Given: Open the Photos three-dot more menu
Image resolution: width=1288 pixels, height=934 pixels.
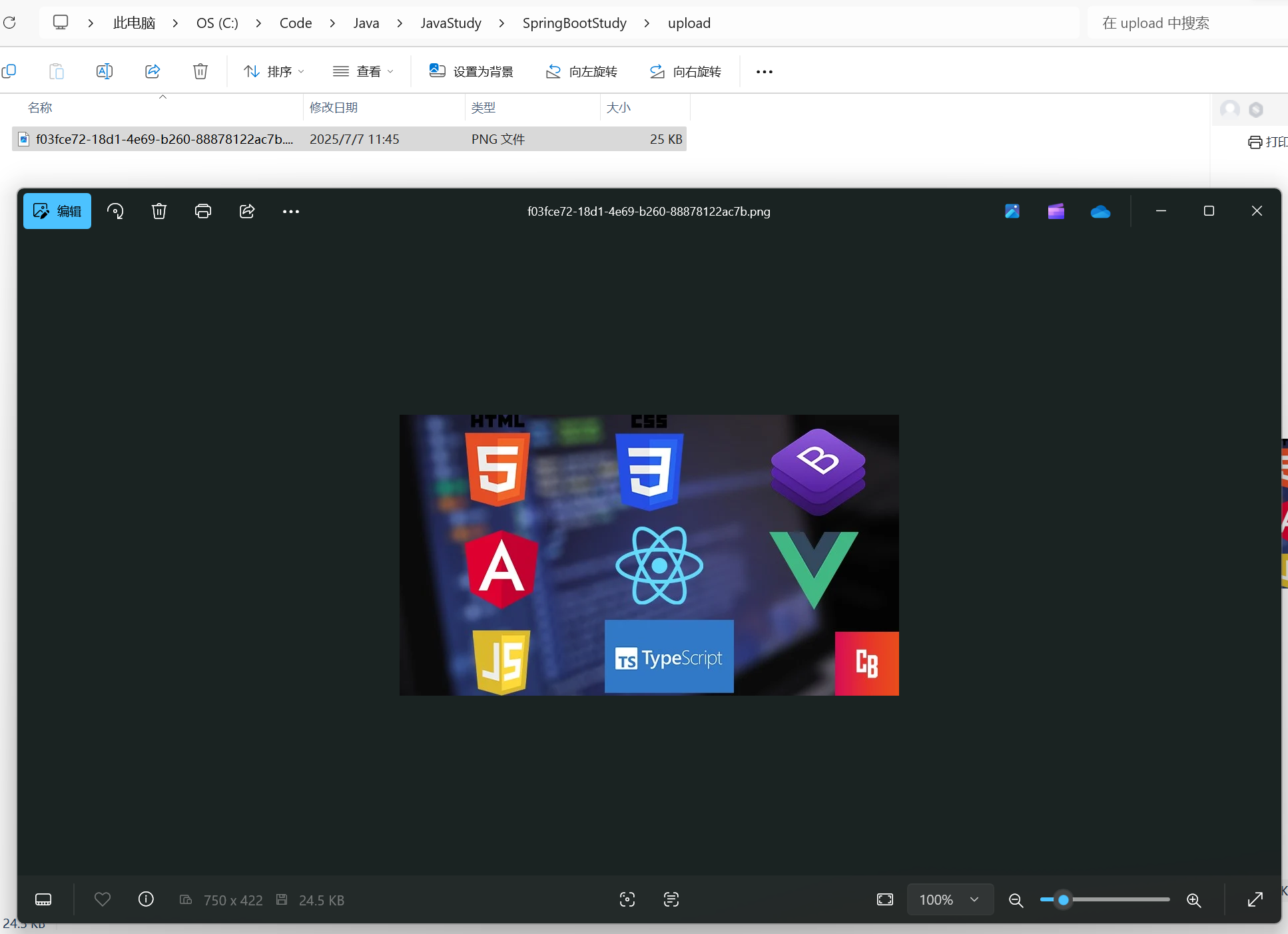Looking at the screenshot, I should coord(291,212).
